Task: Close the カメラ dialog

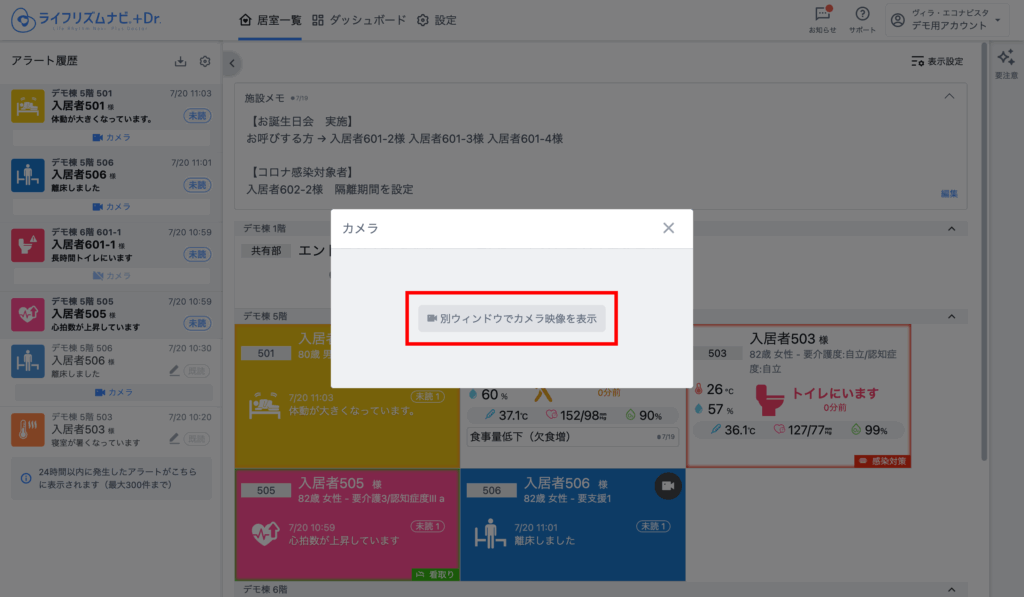Action: coord(669,228)
